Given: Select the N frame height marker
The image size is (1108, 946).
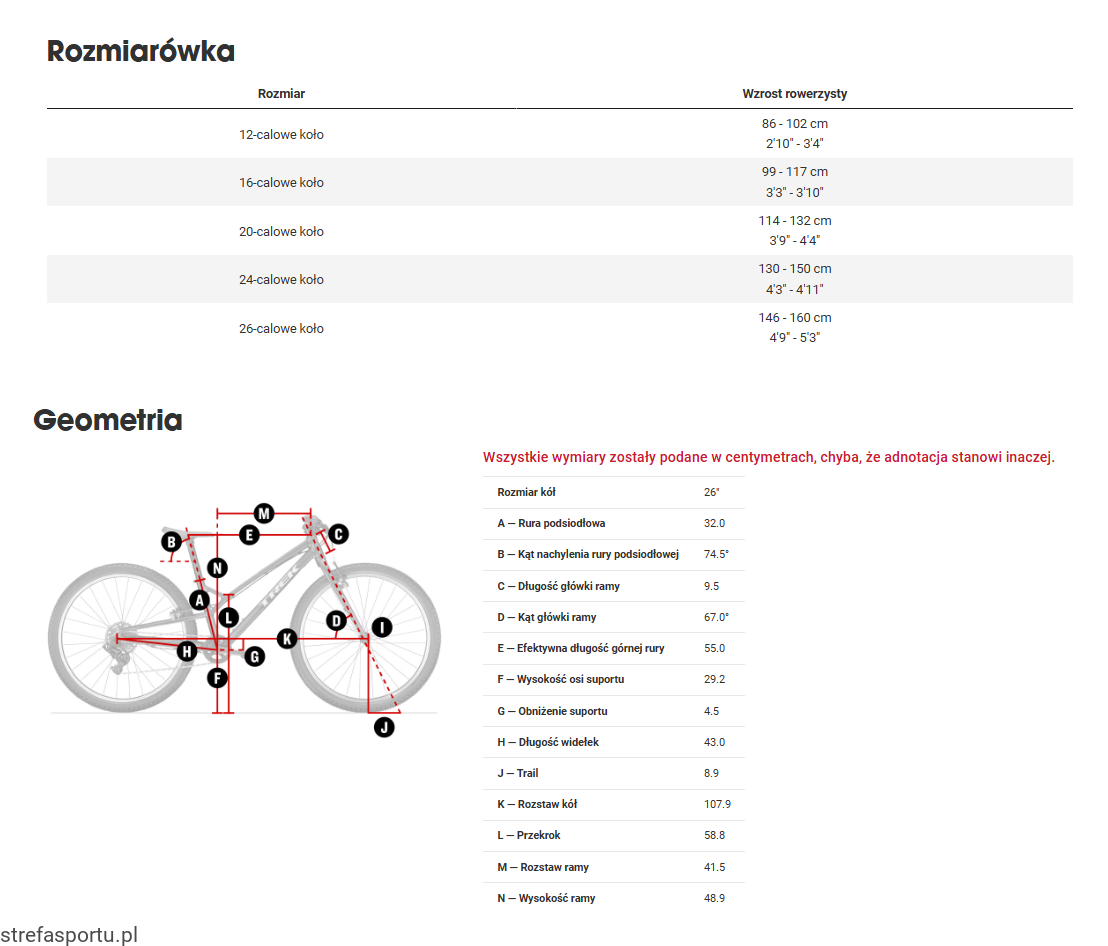Looking at the screenshot, I should 217,569.
